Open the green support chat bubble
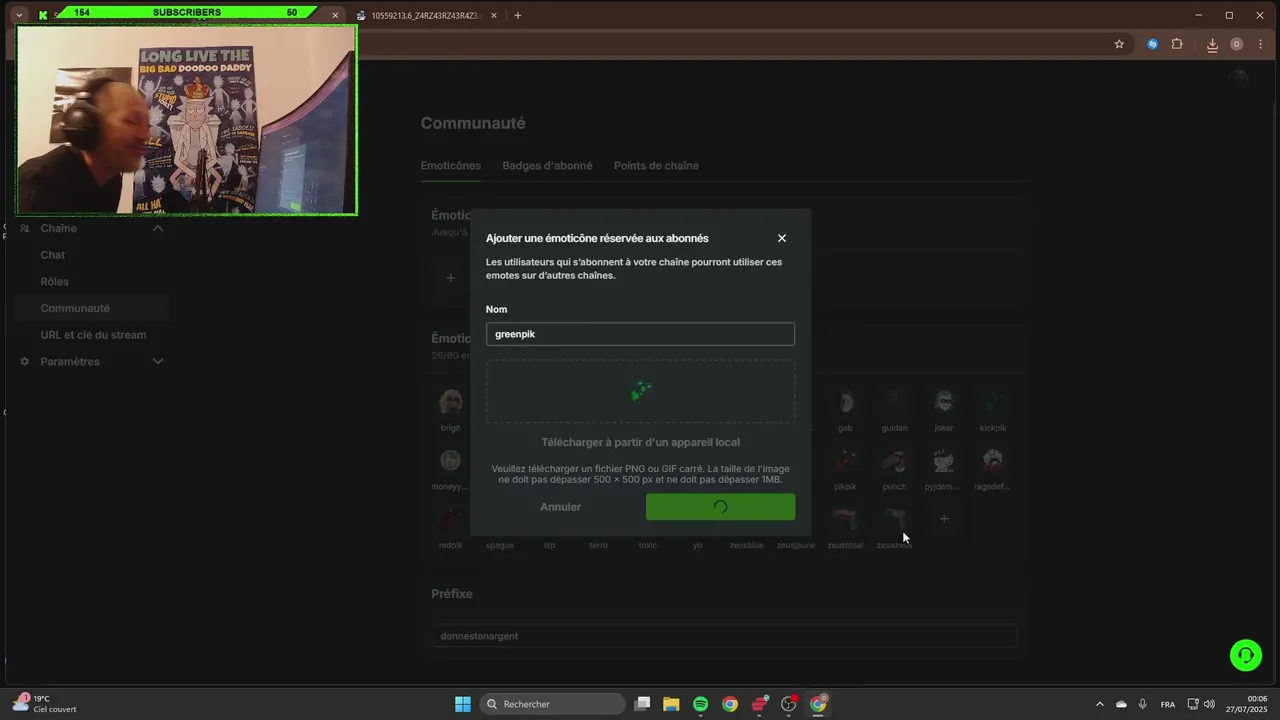This screenshot has height=720, width=1280. (x=1245, y=656)
